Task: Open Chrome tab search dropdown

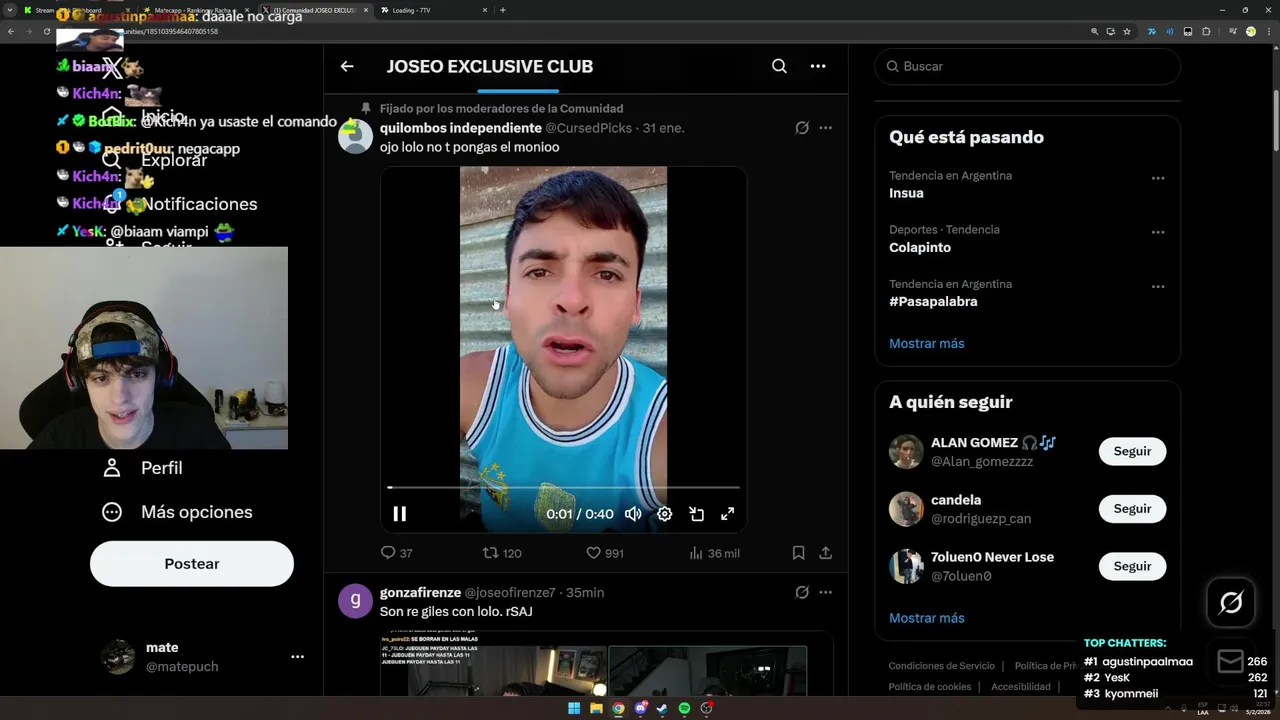Action: point(9,10)
